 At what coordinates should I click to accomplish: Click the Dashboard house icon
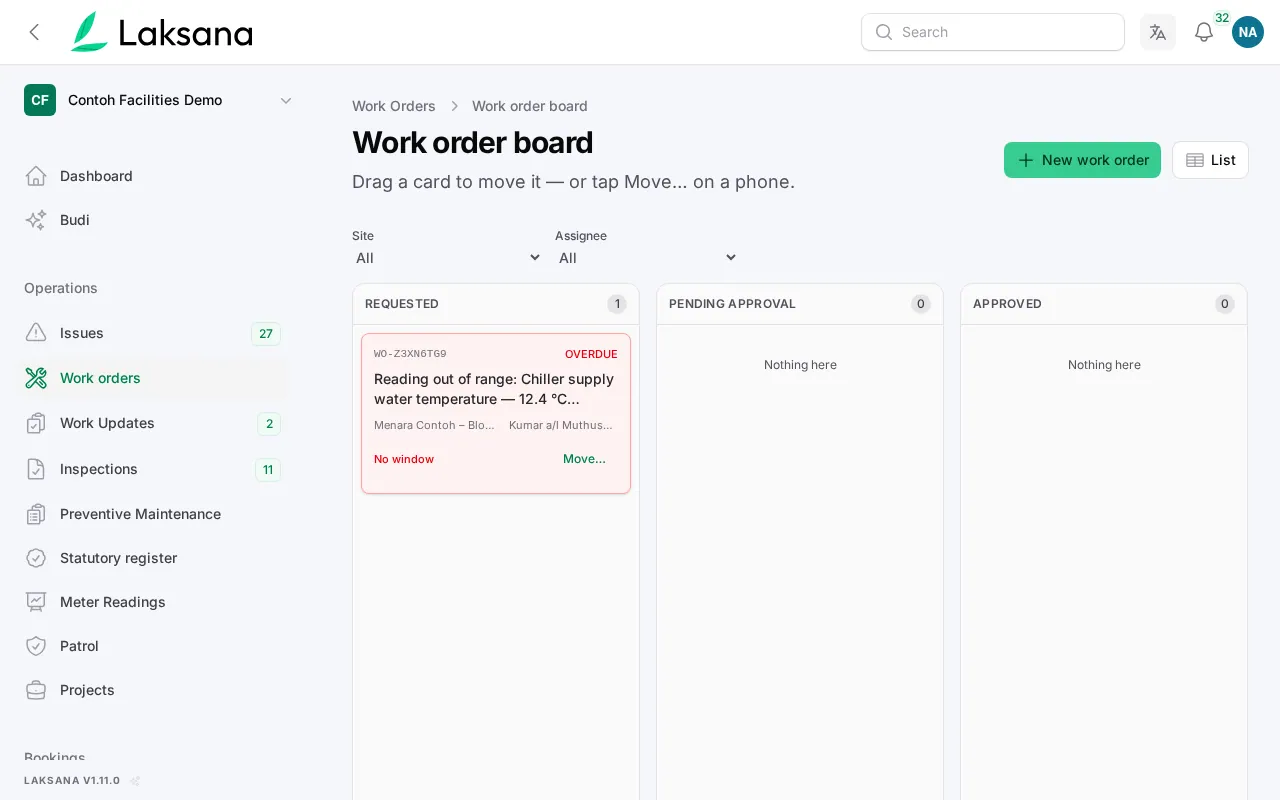click(x=36, y=176)
